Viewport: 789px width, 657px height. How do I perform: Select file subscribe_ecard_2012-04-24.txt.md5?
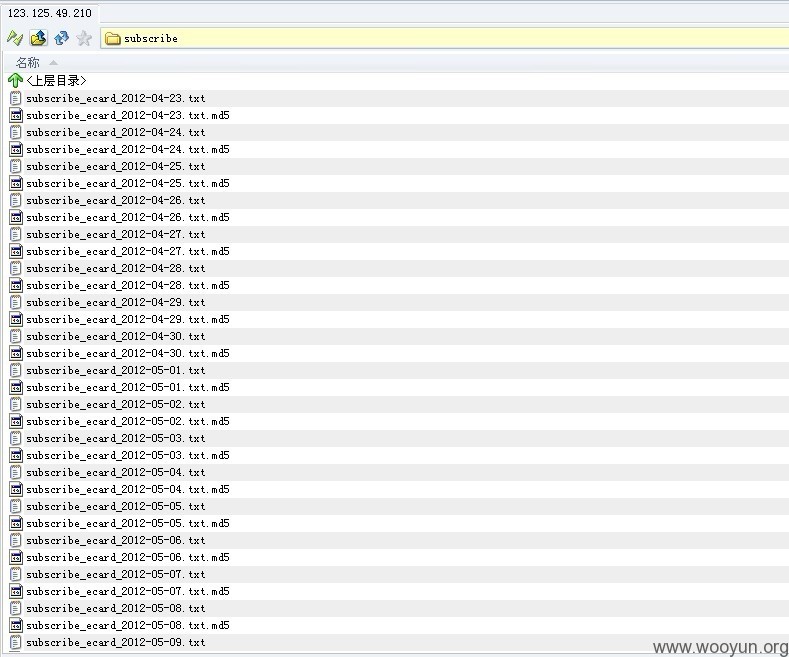click(x=128, y=150)
